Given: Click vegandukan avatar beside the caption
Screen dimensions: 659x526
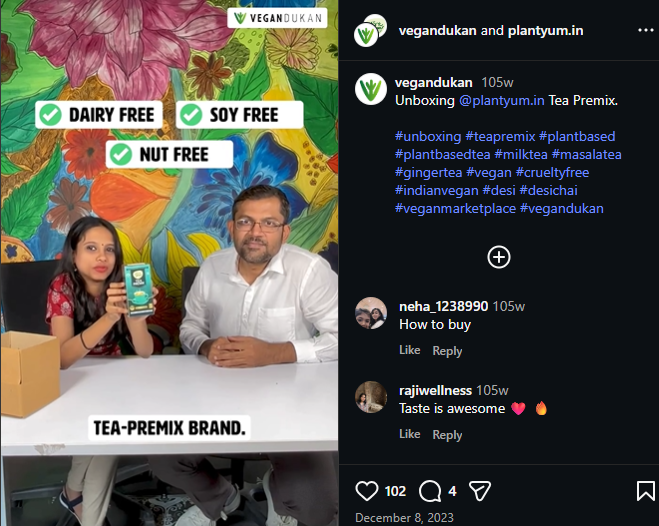Looking at the screenshot, I should tap(371, 89).
